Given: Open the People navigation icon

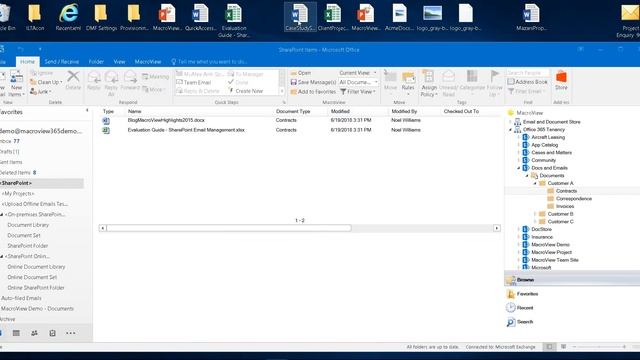Looking at the screenshot, I should click(x=34, y=333).
